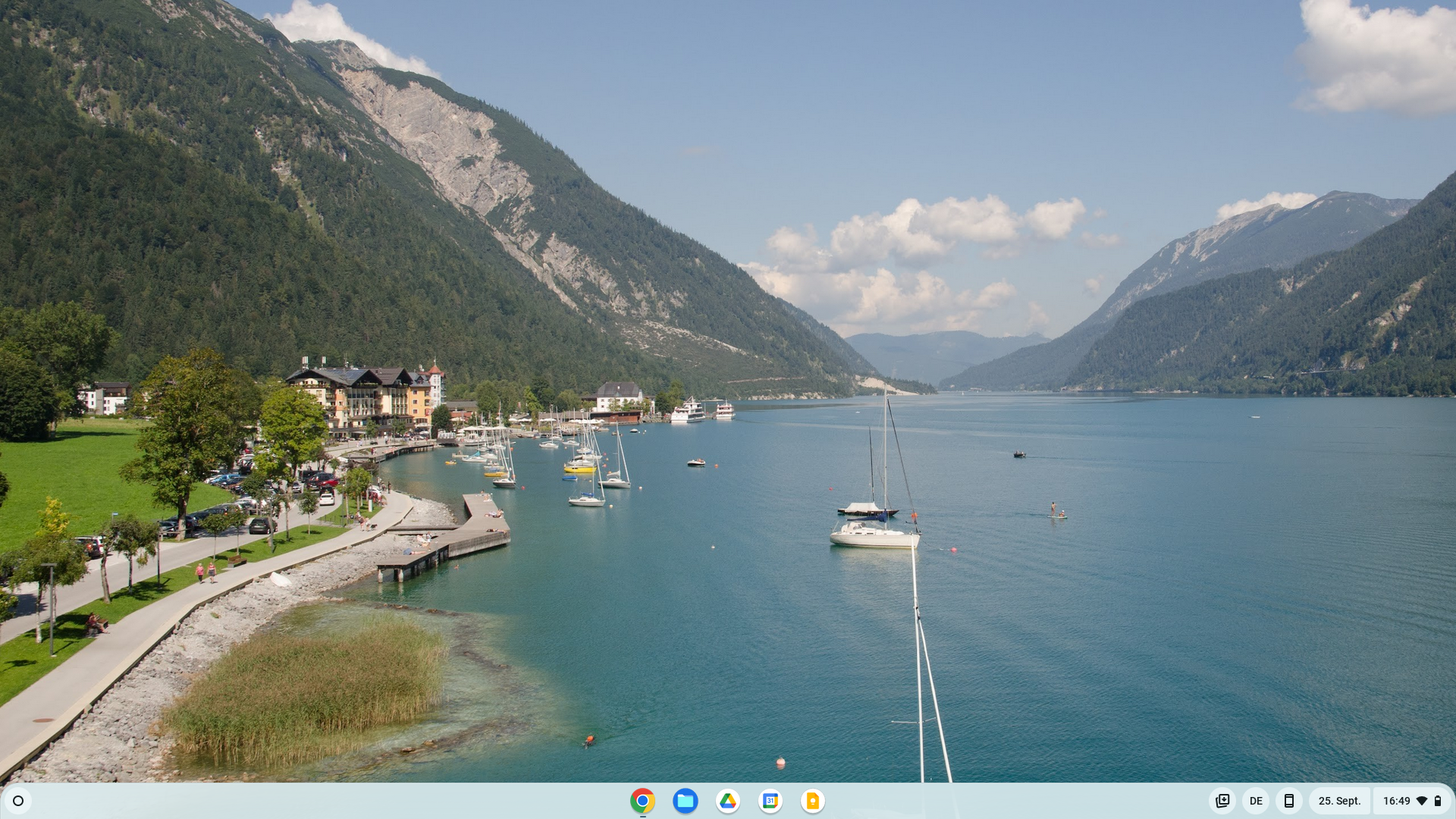The height and width of the screenshot is (819, 1456).
Task: Switch input method via DE button
Action: (1256, 801)
